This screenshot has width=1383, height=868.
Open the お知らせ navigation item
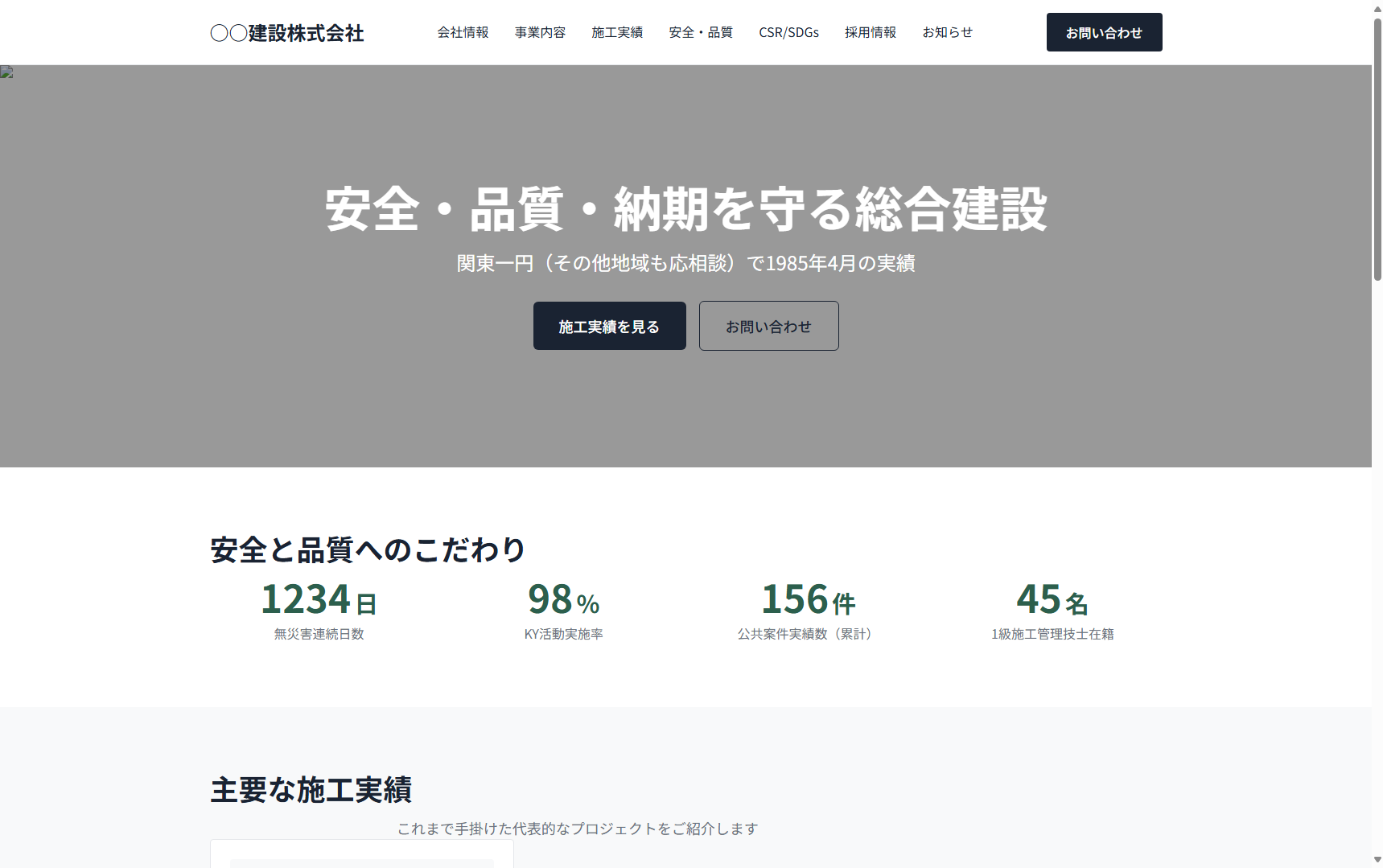pyautogui.click(x=948, y=32)
